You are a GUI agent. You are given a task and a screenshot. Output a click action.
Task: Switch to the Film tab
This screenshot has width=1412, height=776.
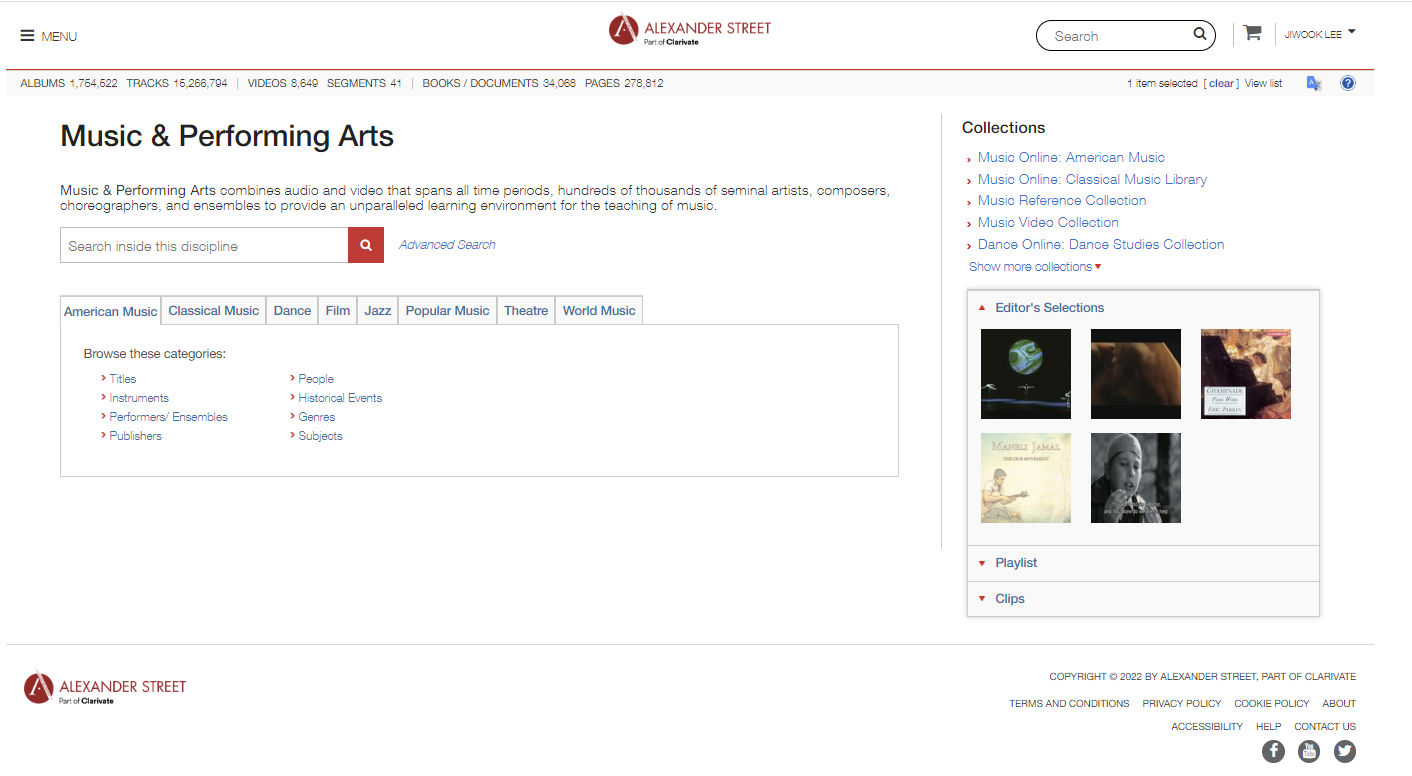(338, 311)
